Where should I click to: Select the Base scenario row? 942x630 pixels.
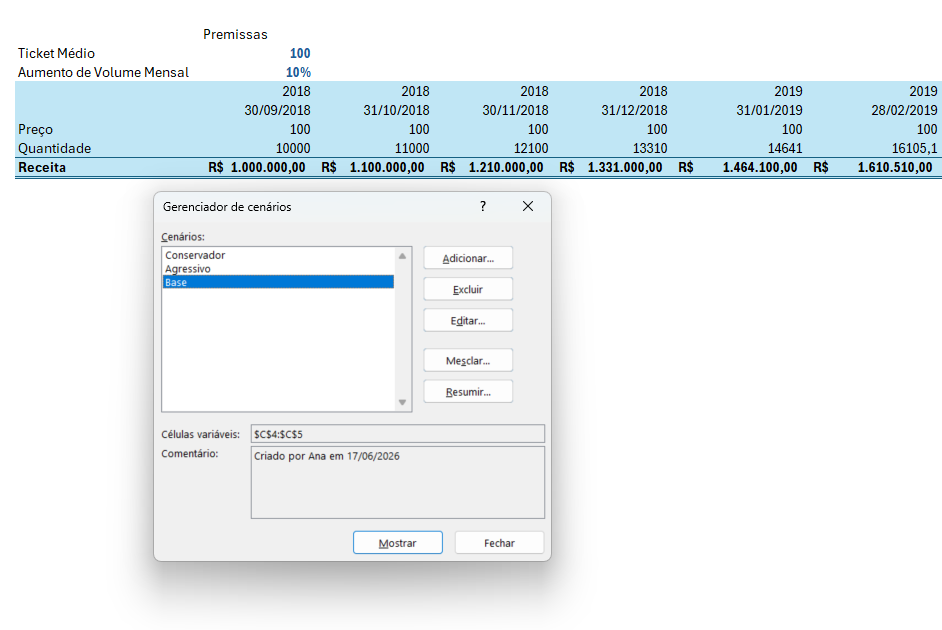278,282
